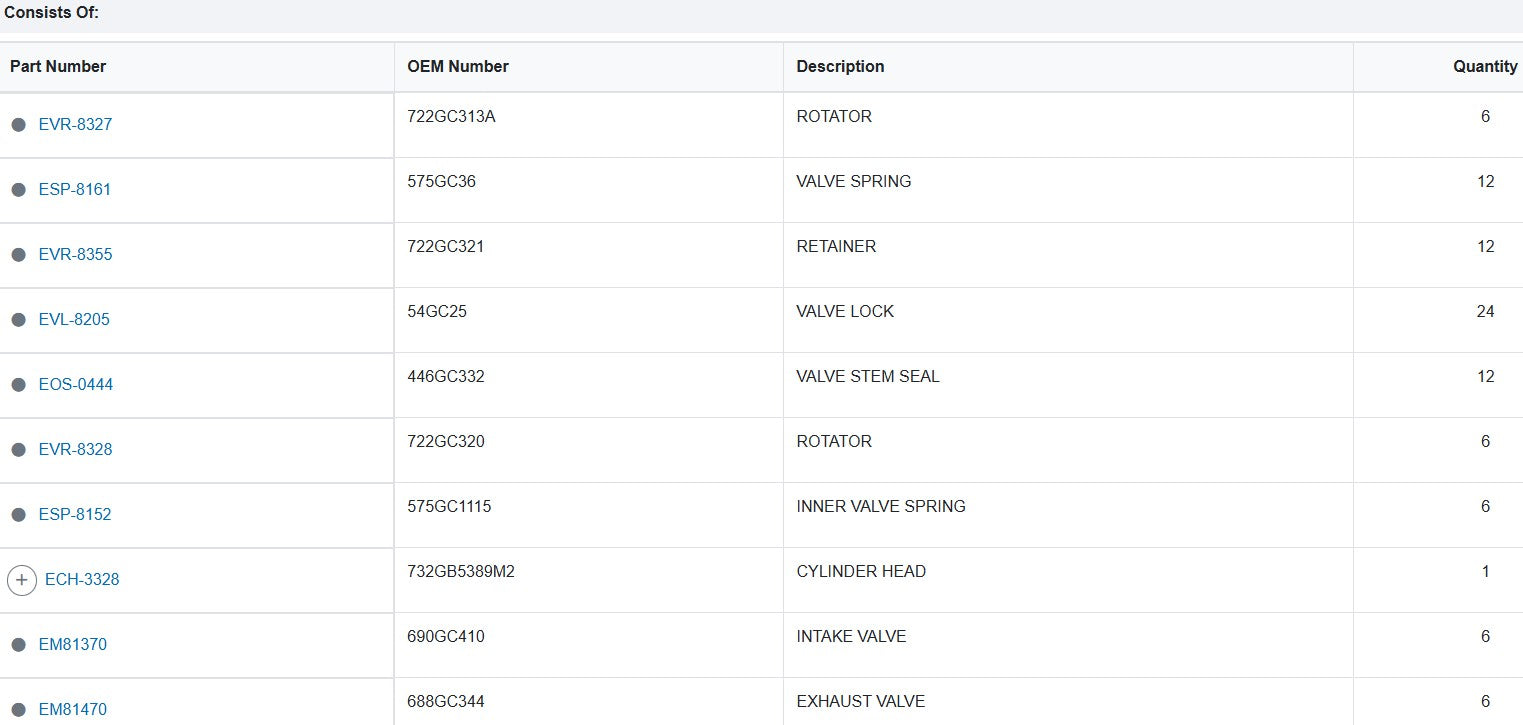Open the EOS-0444 valve stem seal link
This screenshot has width=1523, height=725.
76,385
